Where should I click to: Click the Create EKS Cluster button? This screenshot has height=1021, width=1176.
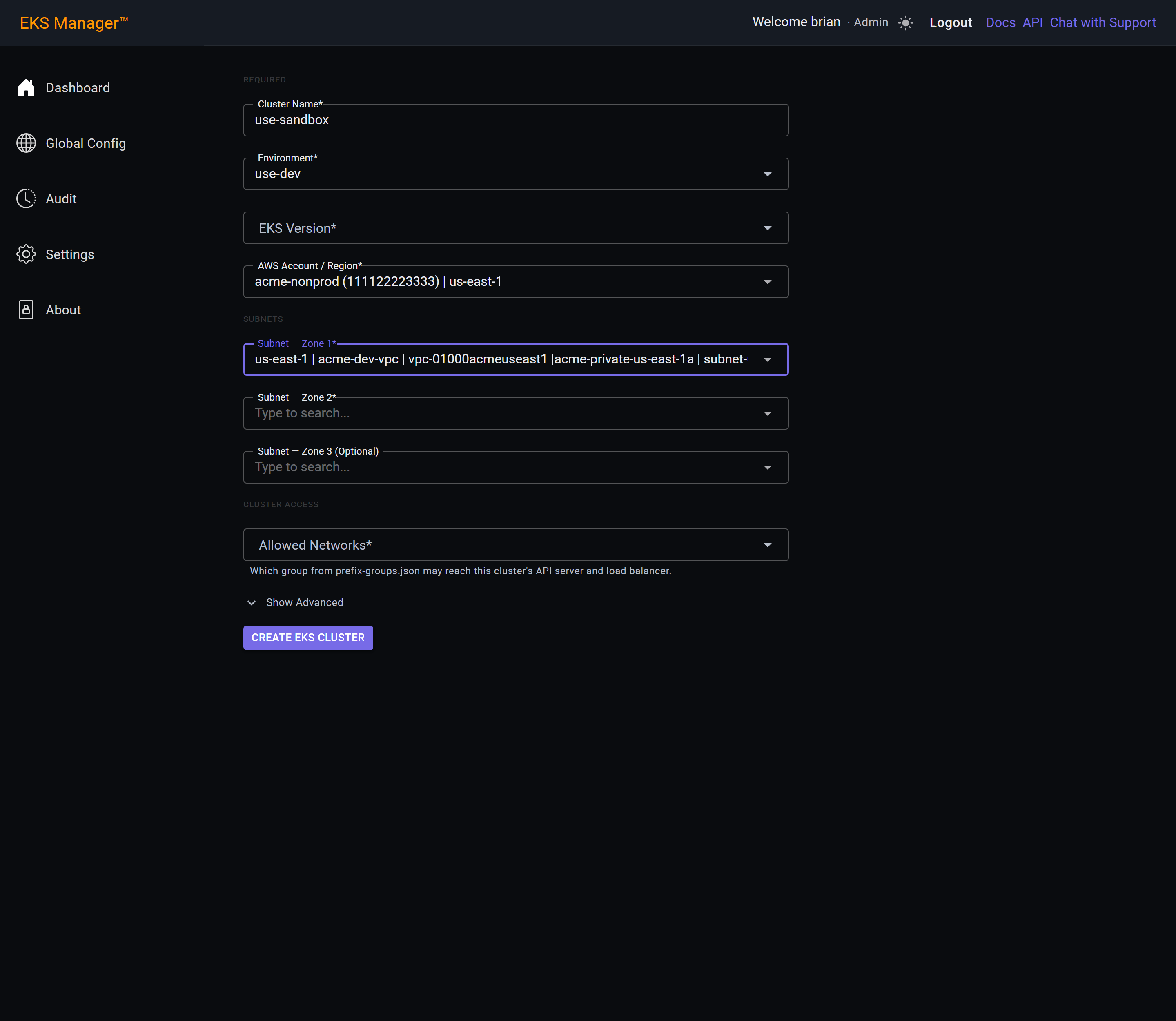coord(308,638)
